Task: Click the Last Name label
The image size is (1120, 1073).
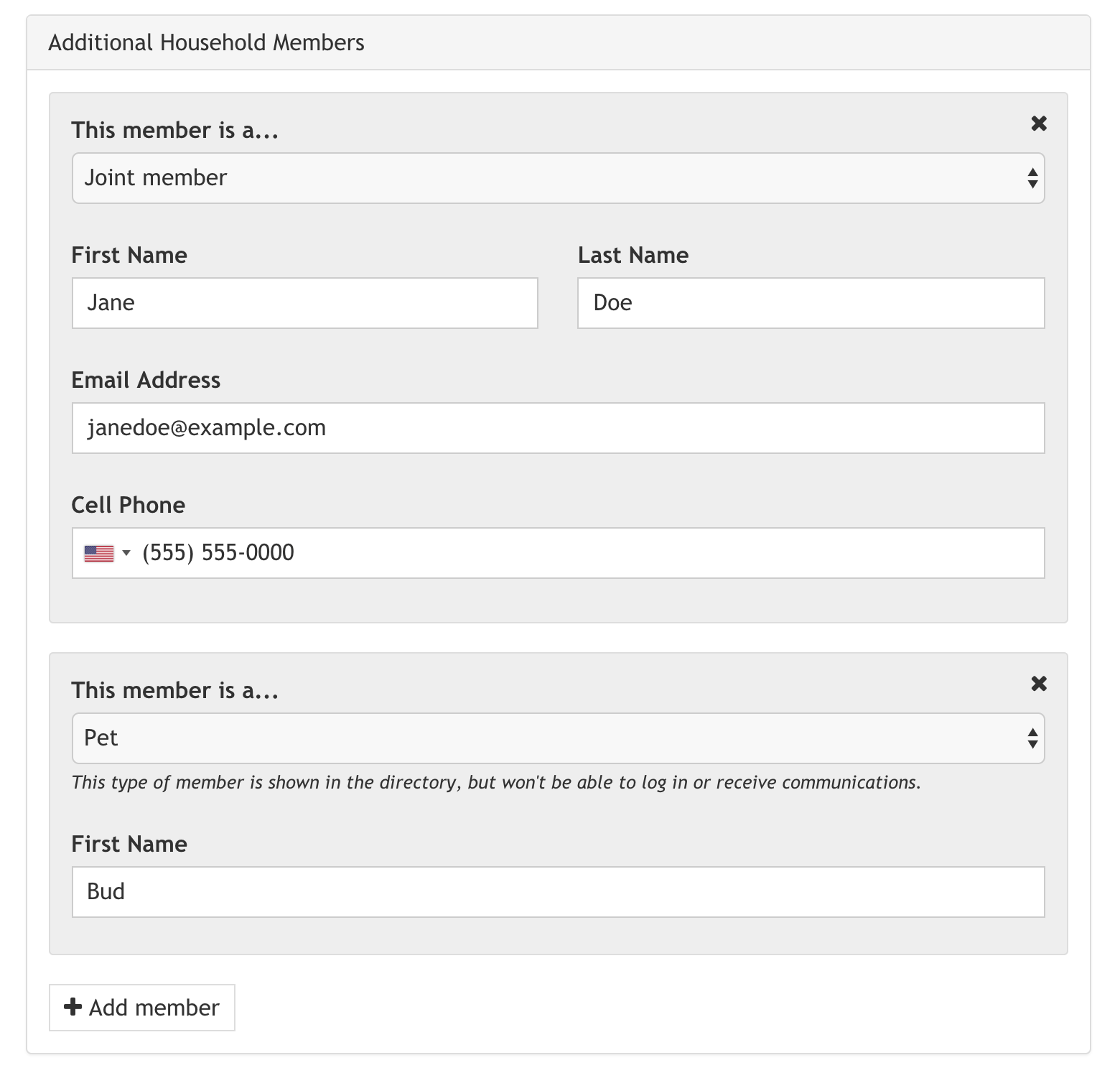Action: pos(633,255)
